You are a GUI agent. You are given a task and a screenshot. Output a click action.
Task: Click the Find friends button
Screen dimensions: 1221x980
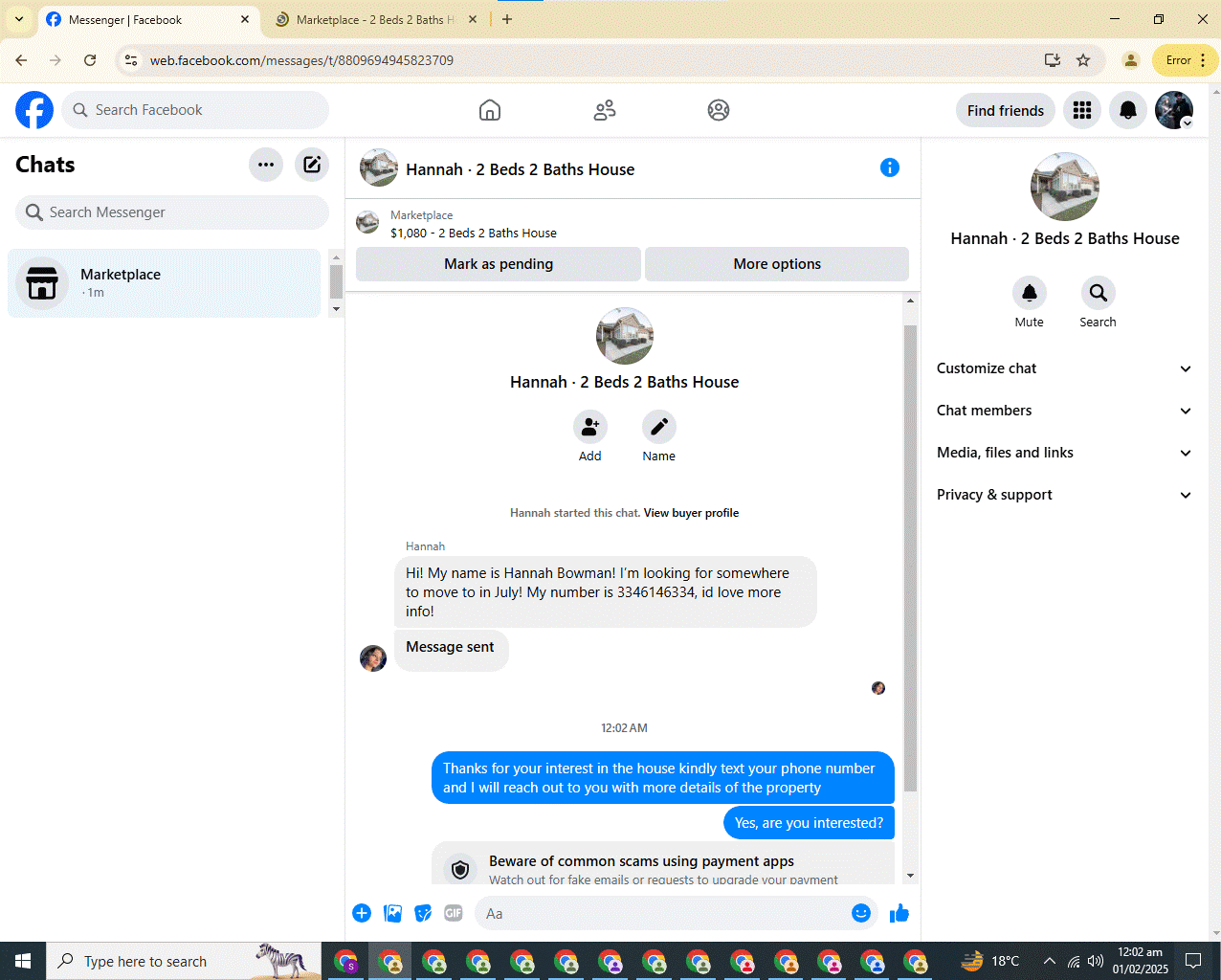tap(1006, 110)
